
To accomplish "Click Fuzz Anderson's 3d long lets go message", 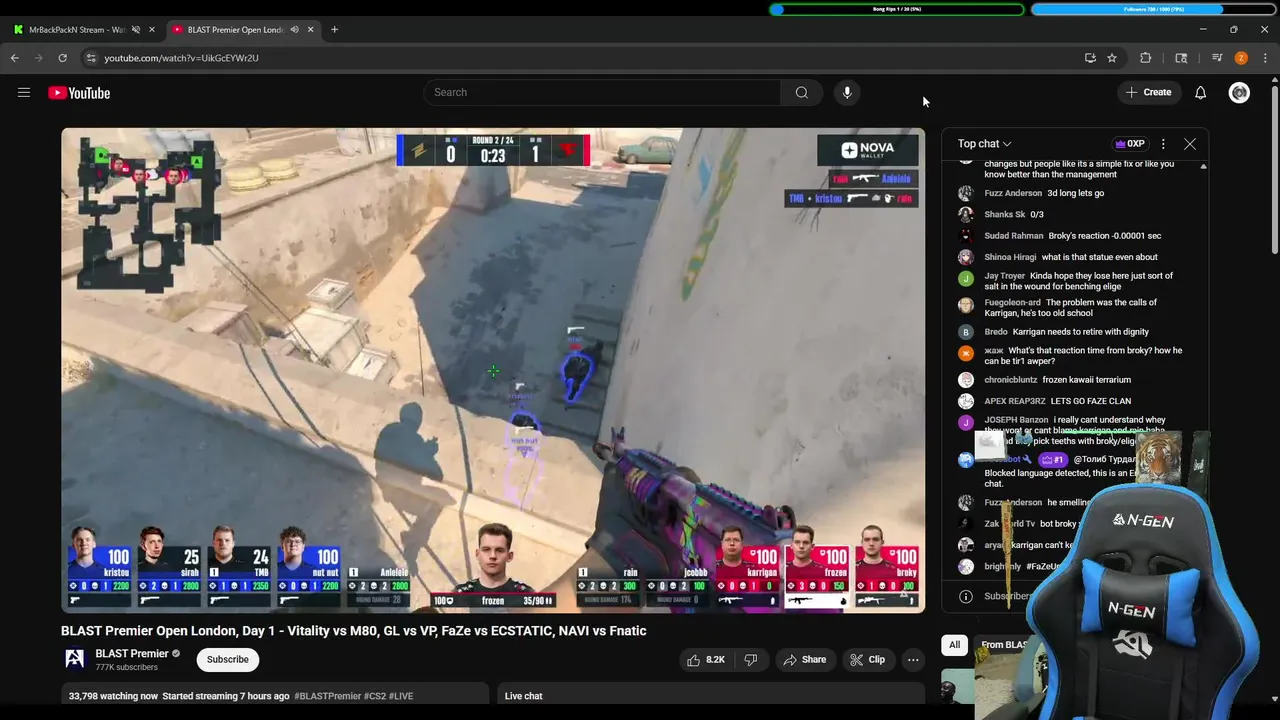I will (1075, 193).
